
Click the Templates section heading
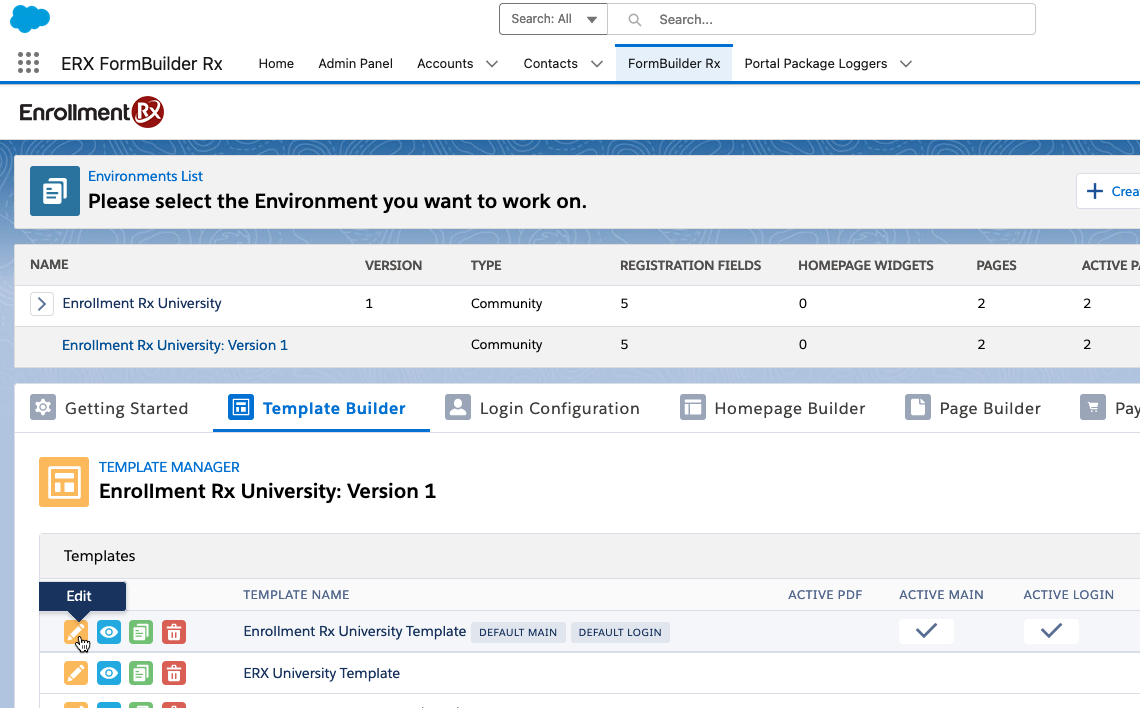click(100, 556)
